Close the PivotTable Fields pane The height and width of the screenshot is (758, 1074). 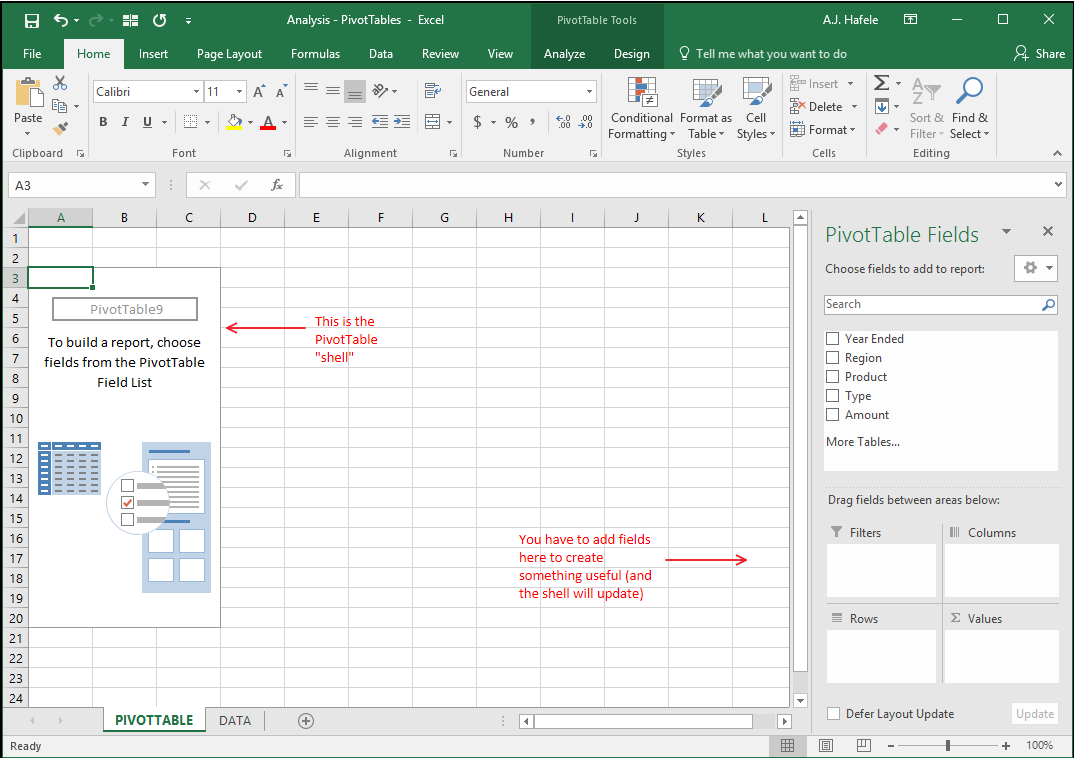(1047, 231)
